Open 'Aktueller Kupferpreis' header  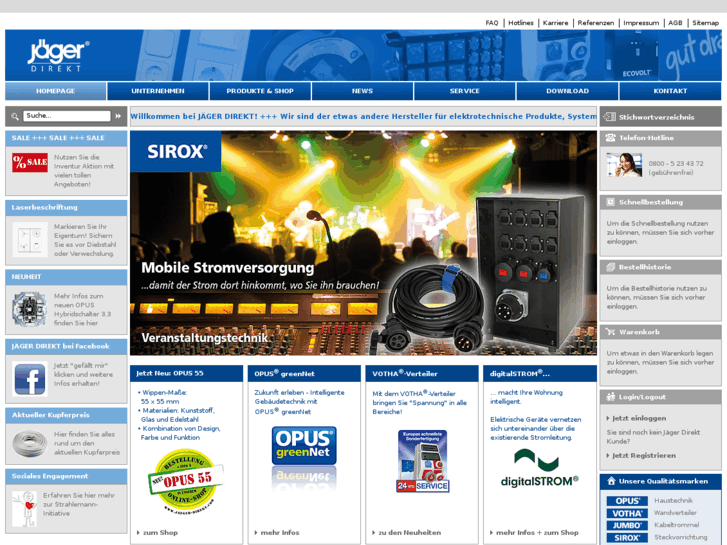click(x=66, y=415)
